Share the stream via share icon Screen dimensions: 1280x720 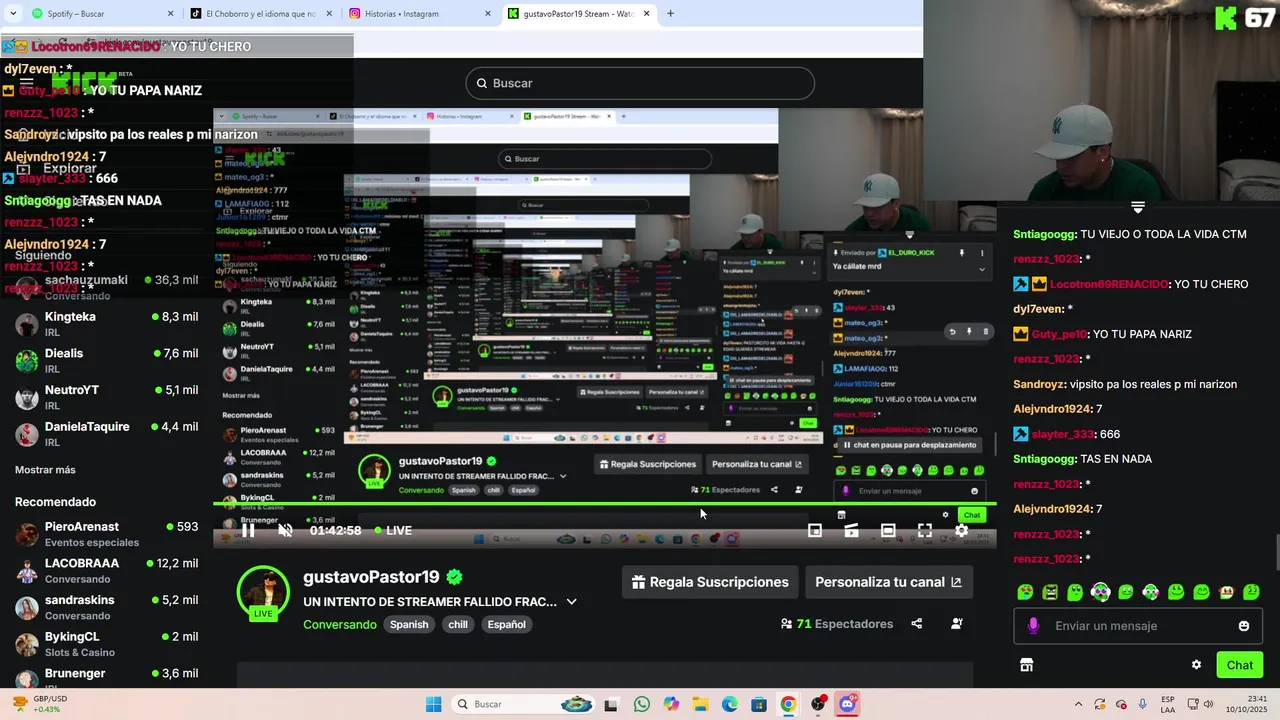click(x=916, y=624)
